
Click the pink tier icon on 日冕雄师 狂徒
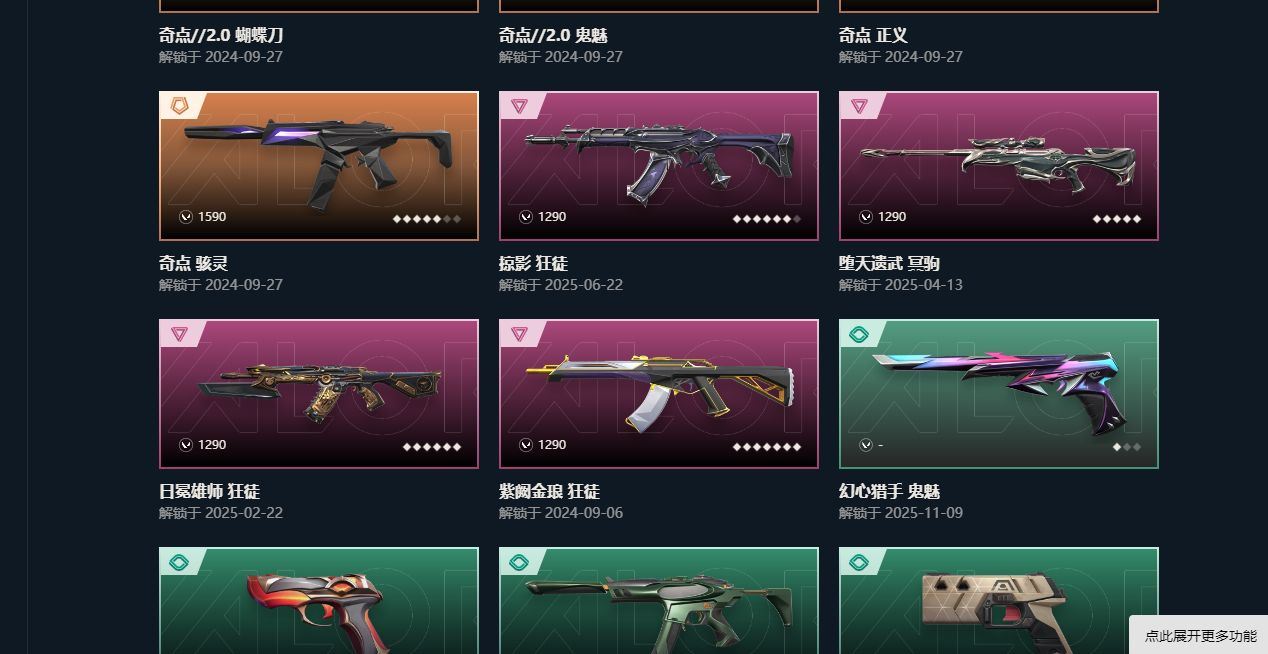click(179, 334)
